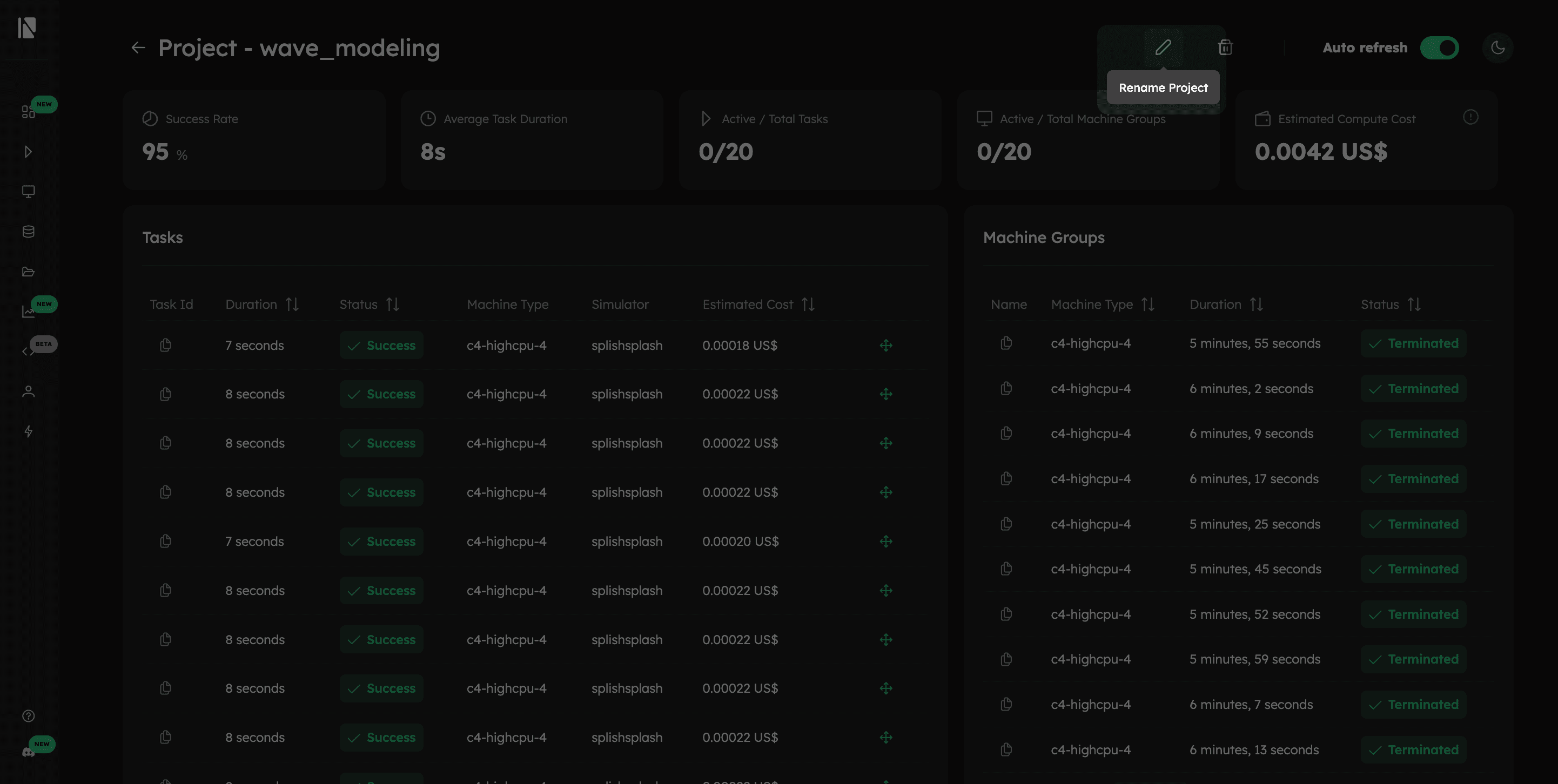
Task: Click the trash delete project icon
Action: tap(1225, 47)
